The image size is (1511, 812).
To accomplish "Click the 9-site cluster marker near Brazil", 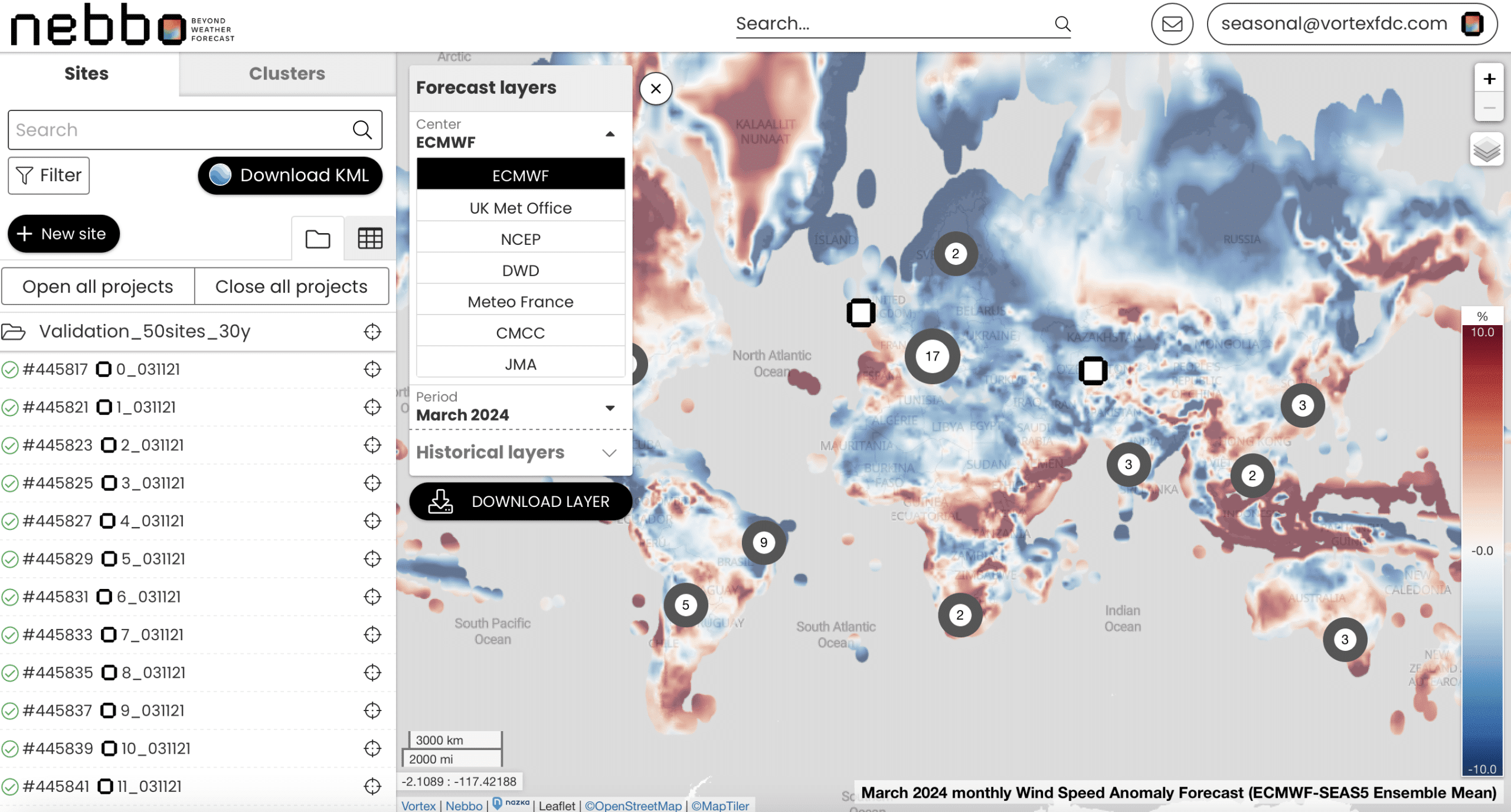I will [x=764, y=542].
